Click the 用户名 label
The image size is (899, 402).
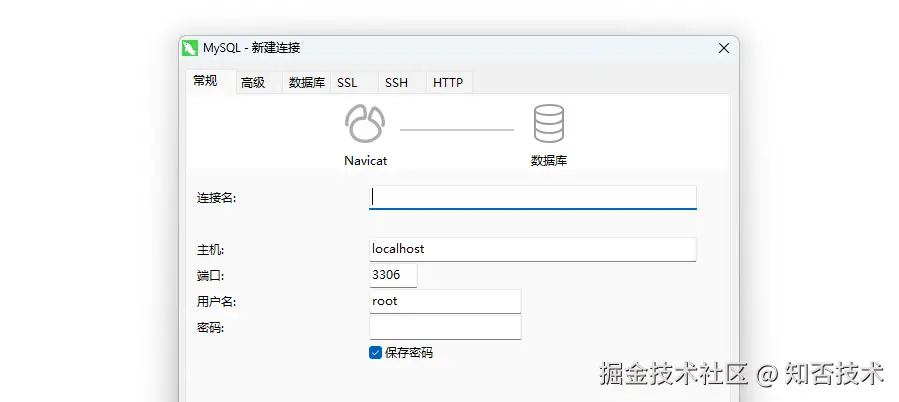pyautogui.click(x=217, y=302)
